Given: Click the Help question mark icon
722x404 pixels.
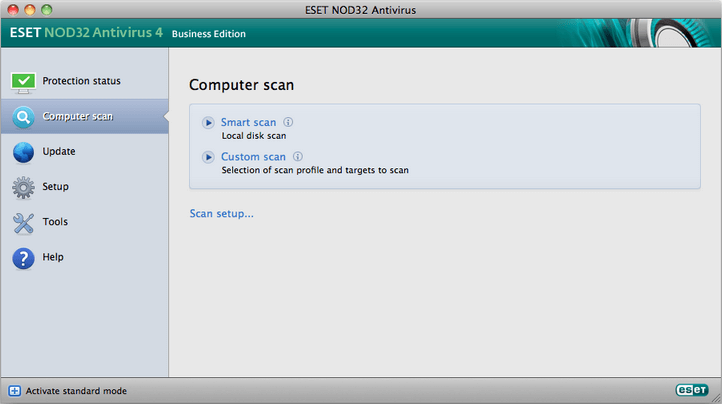Looking at the screenshot, I should click(23, 258).
